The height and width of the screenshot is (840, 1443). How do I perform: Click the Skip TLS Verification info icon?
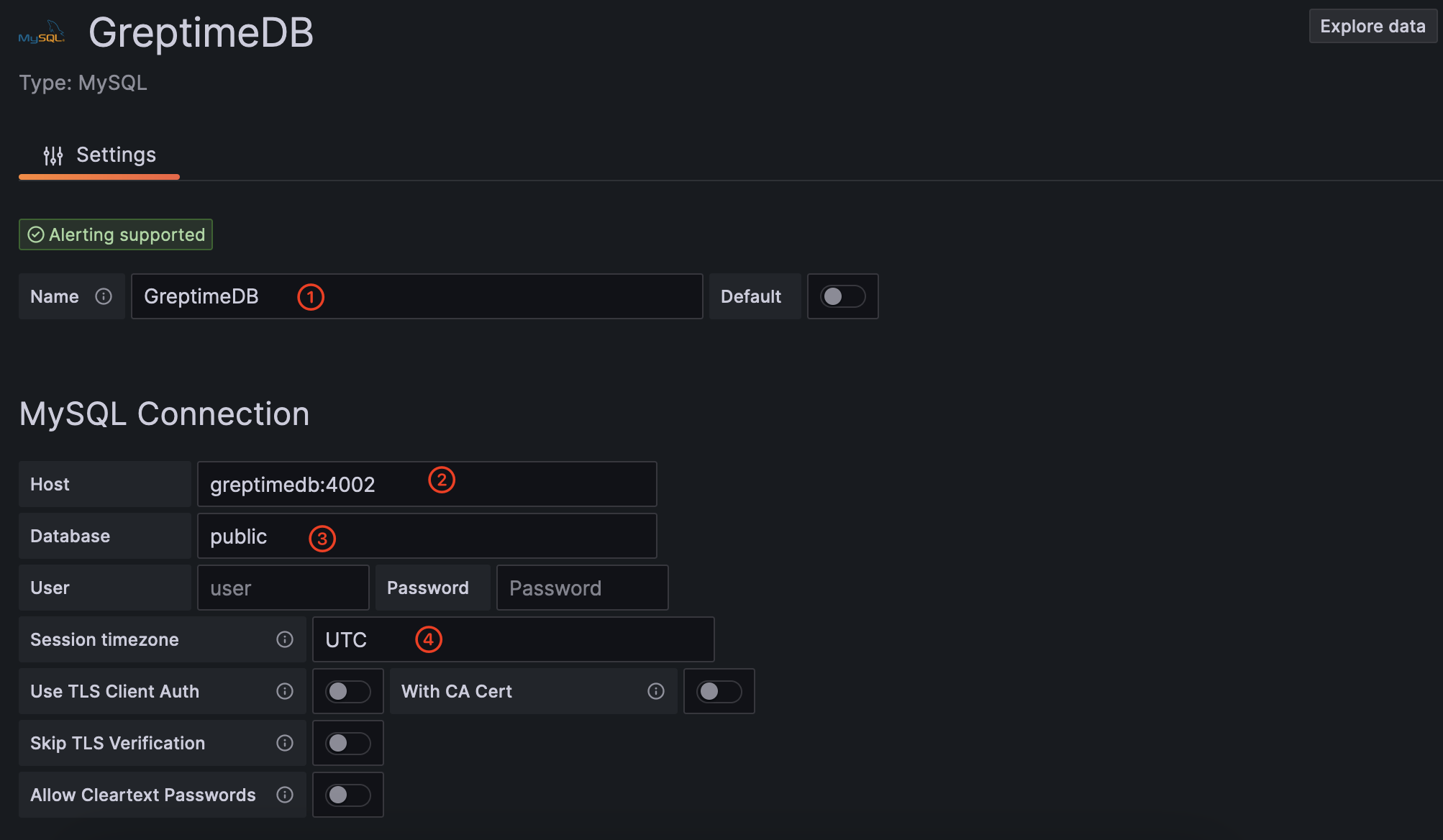(284, 743)
